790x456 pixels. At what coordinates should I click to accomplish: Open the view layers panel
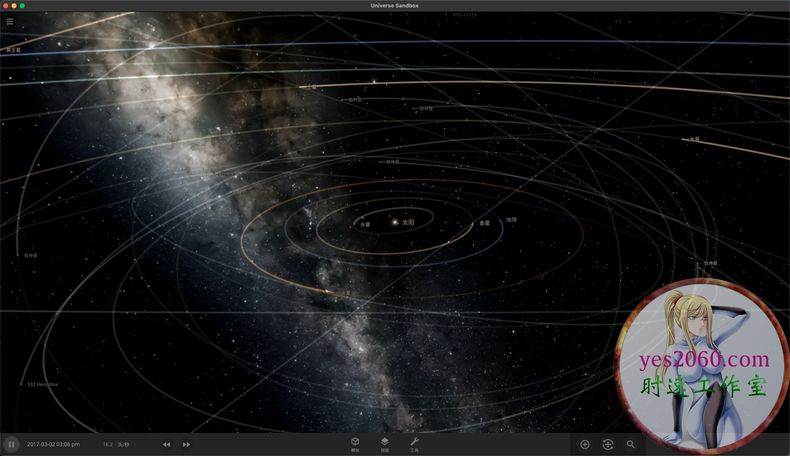coord(385,442)
